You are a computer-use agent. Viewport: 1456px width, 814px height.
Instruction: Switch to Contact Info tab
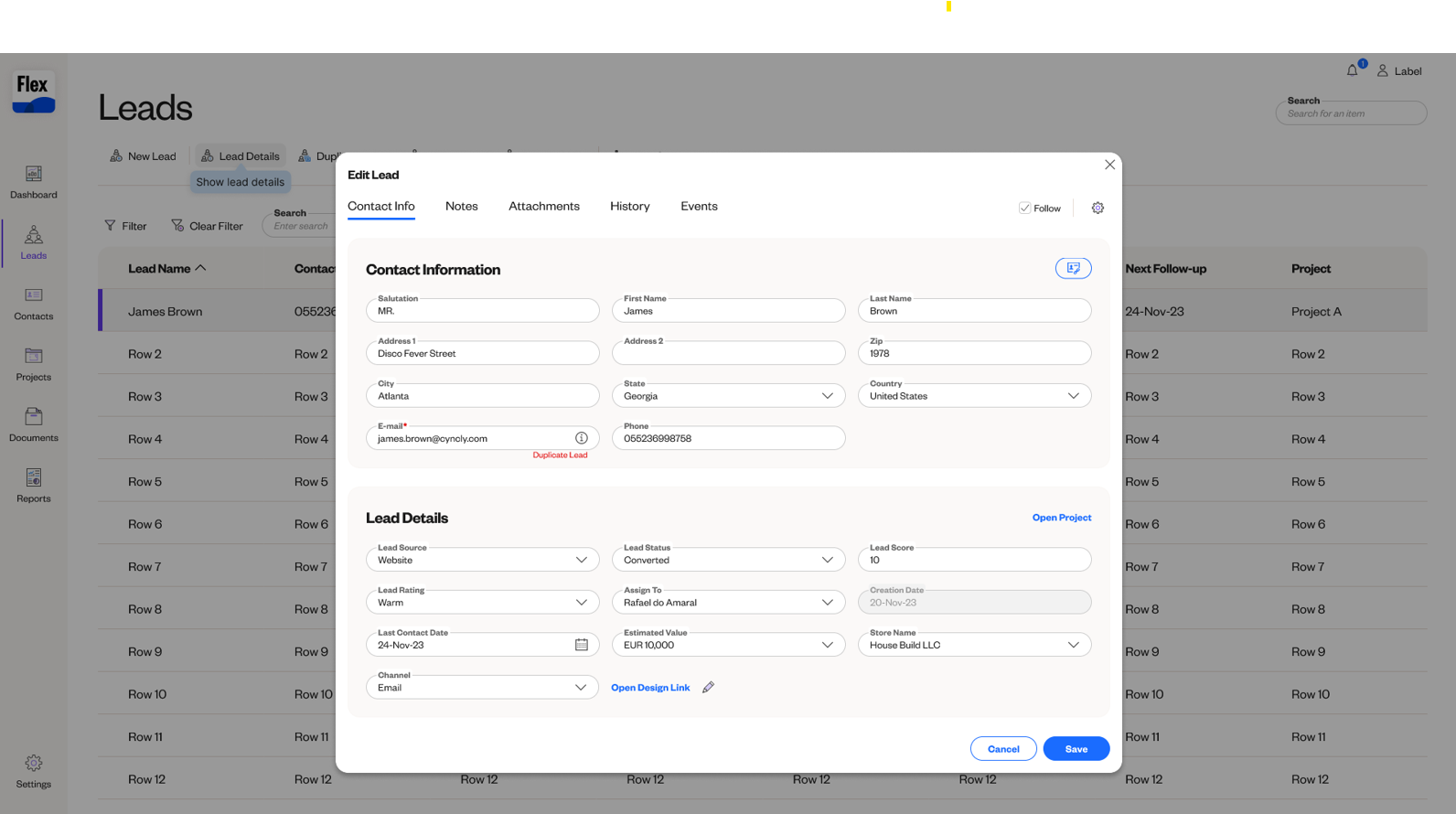pyautogui.click(x=381, y=207)
